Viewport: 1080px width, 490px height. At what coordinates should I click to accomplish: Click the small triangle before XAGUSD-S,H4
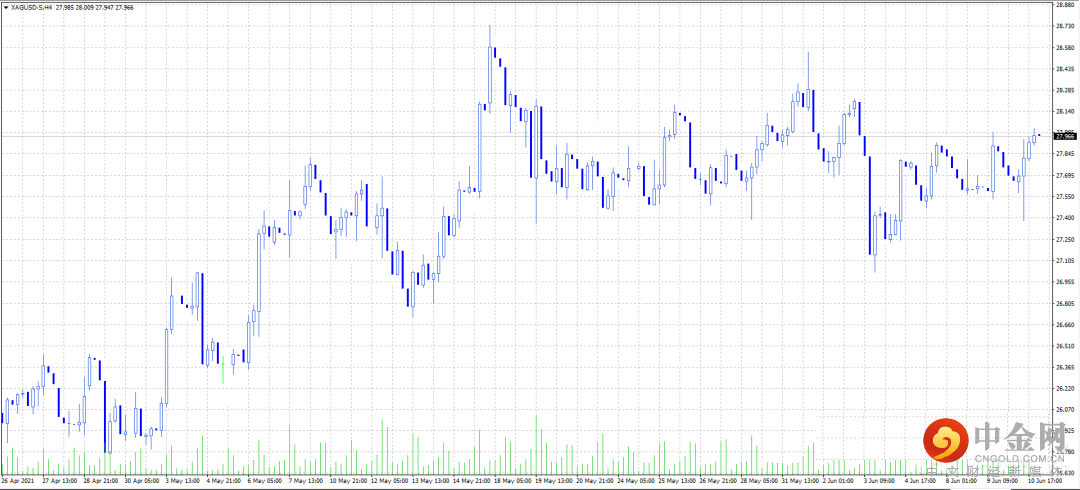(6, 6)
